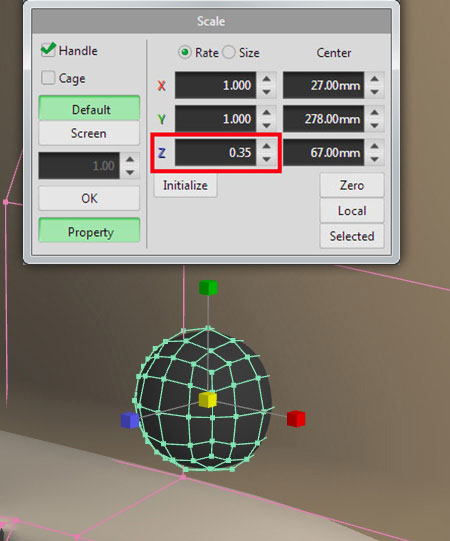
Task: Select the Rate radio button
Action: (185, 52)
